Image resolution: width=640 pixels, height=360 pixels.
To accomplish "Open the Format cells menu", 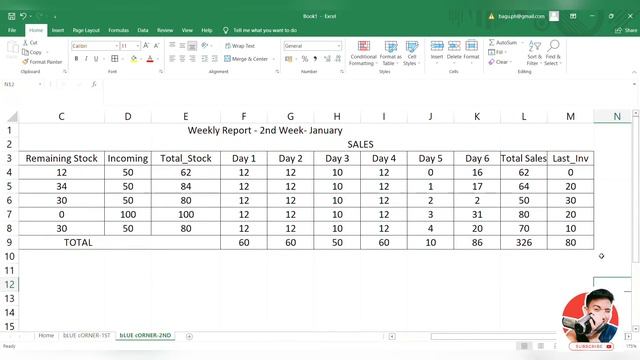I will [x=471, y=52].
